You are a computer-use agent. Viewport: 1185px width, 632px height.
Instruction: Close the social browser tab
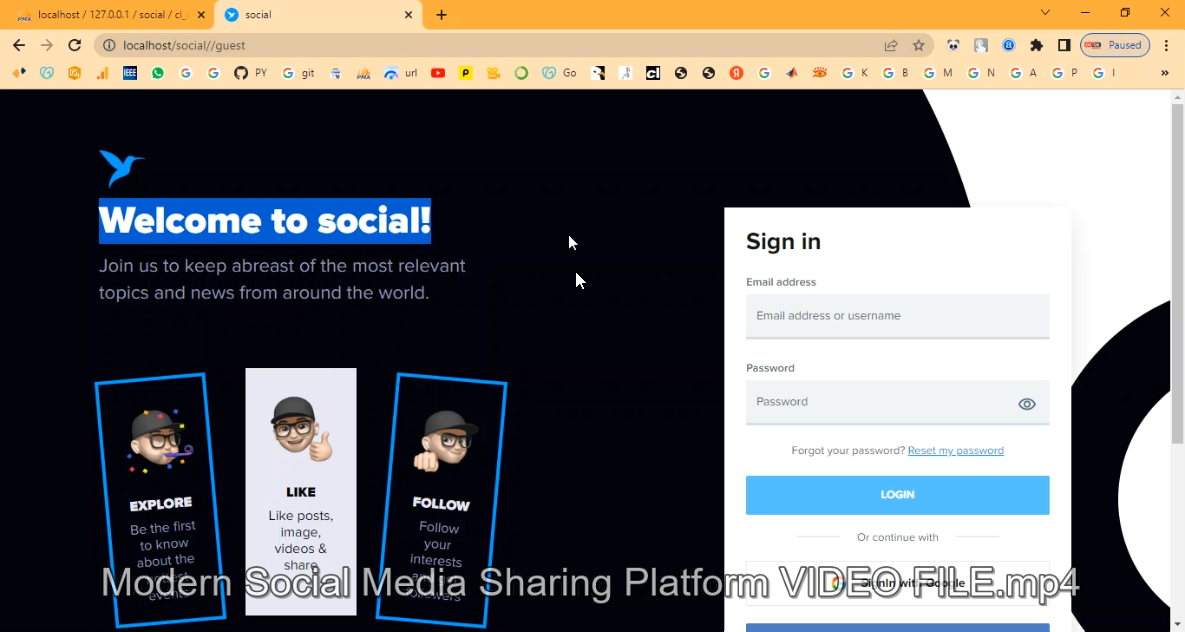coord(409,14)
